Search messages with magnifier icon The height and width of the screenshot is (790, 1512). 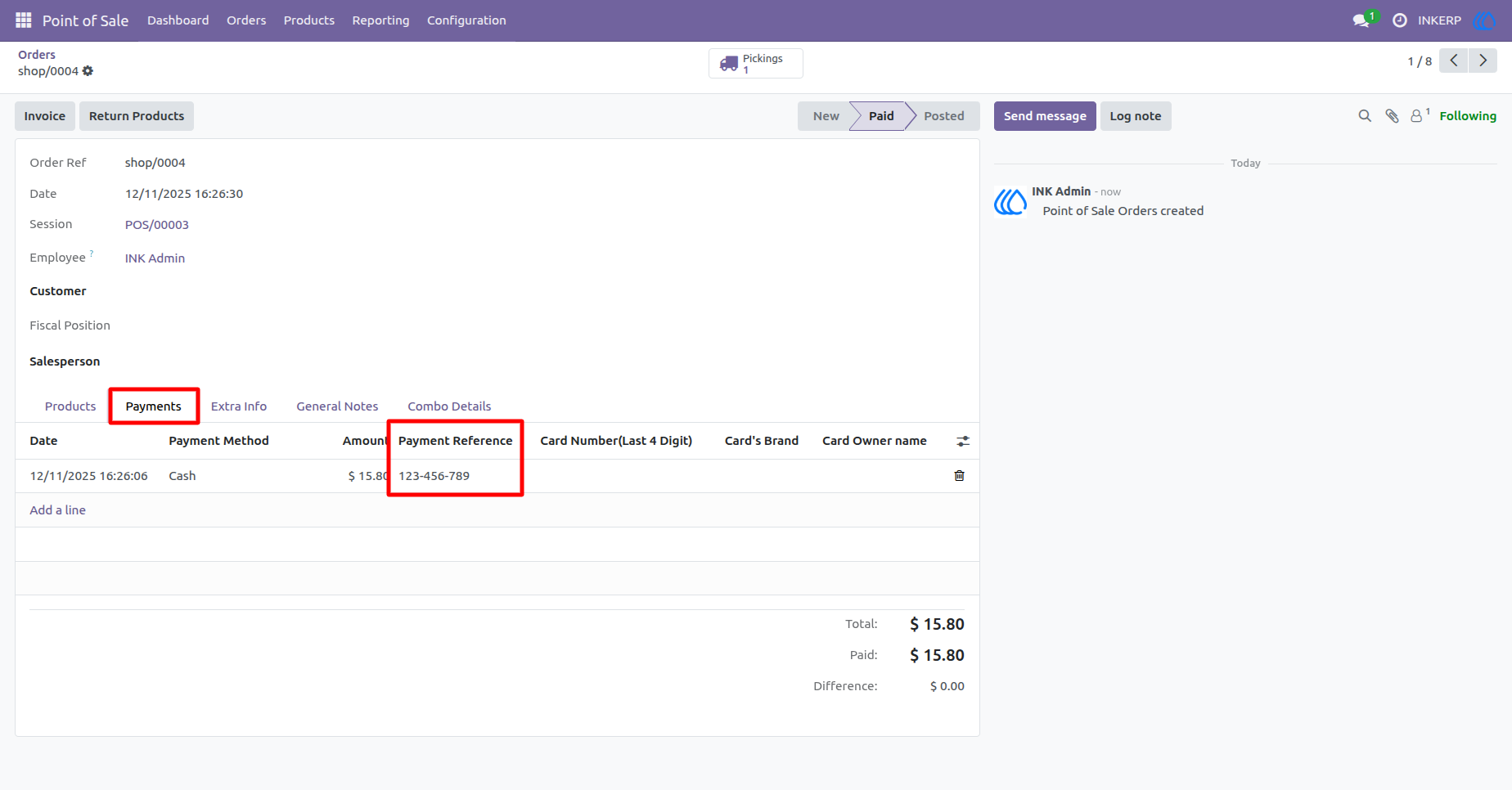1365,116
